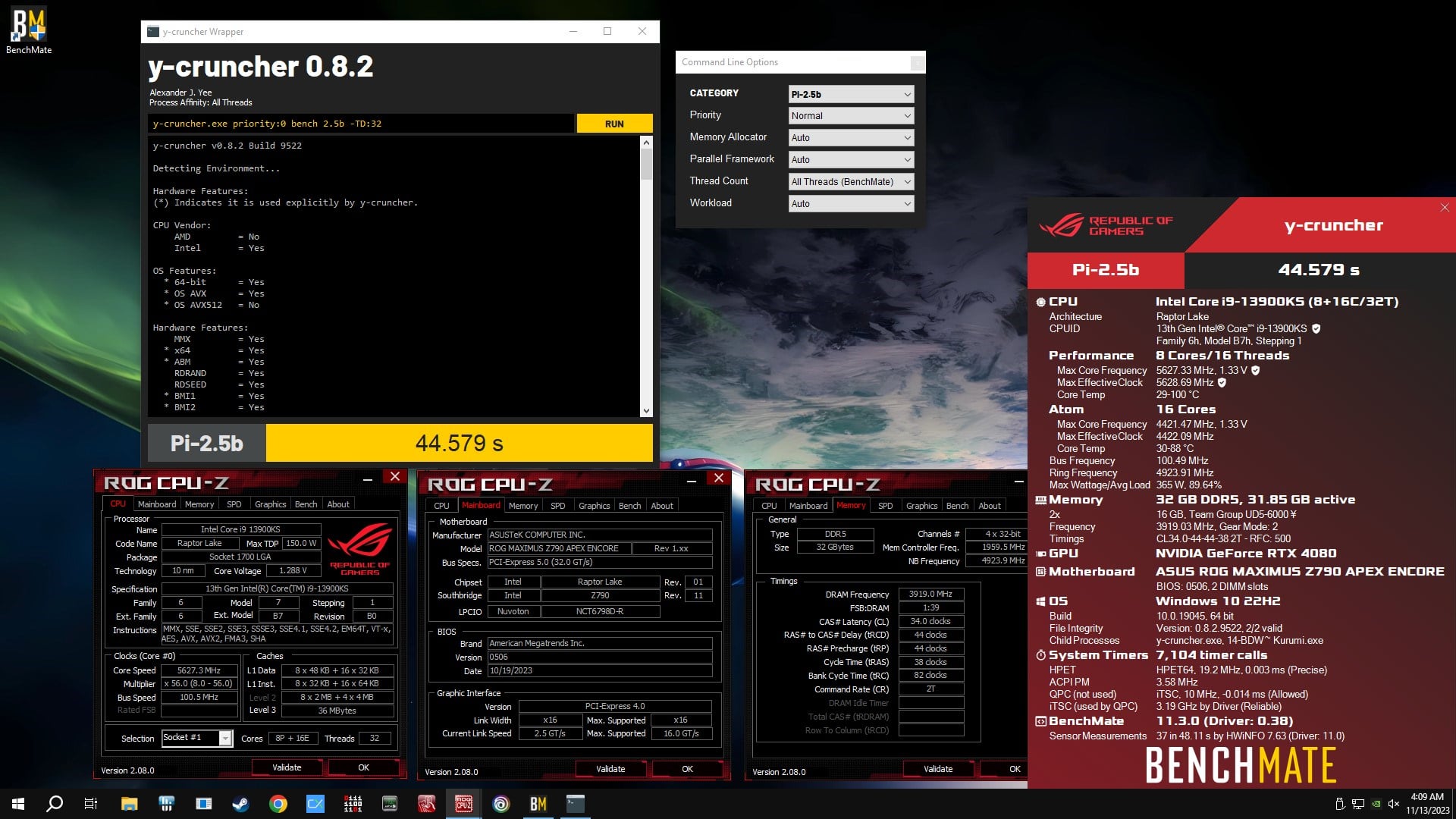This screenshot has width=1456, height=819.
Task: Open the Workload dropdown
Action: pyautogui.click(x=851, y=204)
